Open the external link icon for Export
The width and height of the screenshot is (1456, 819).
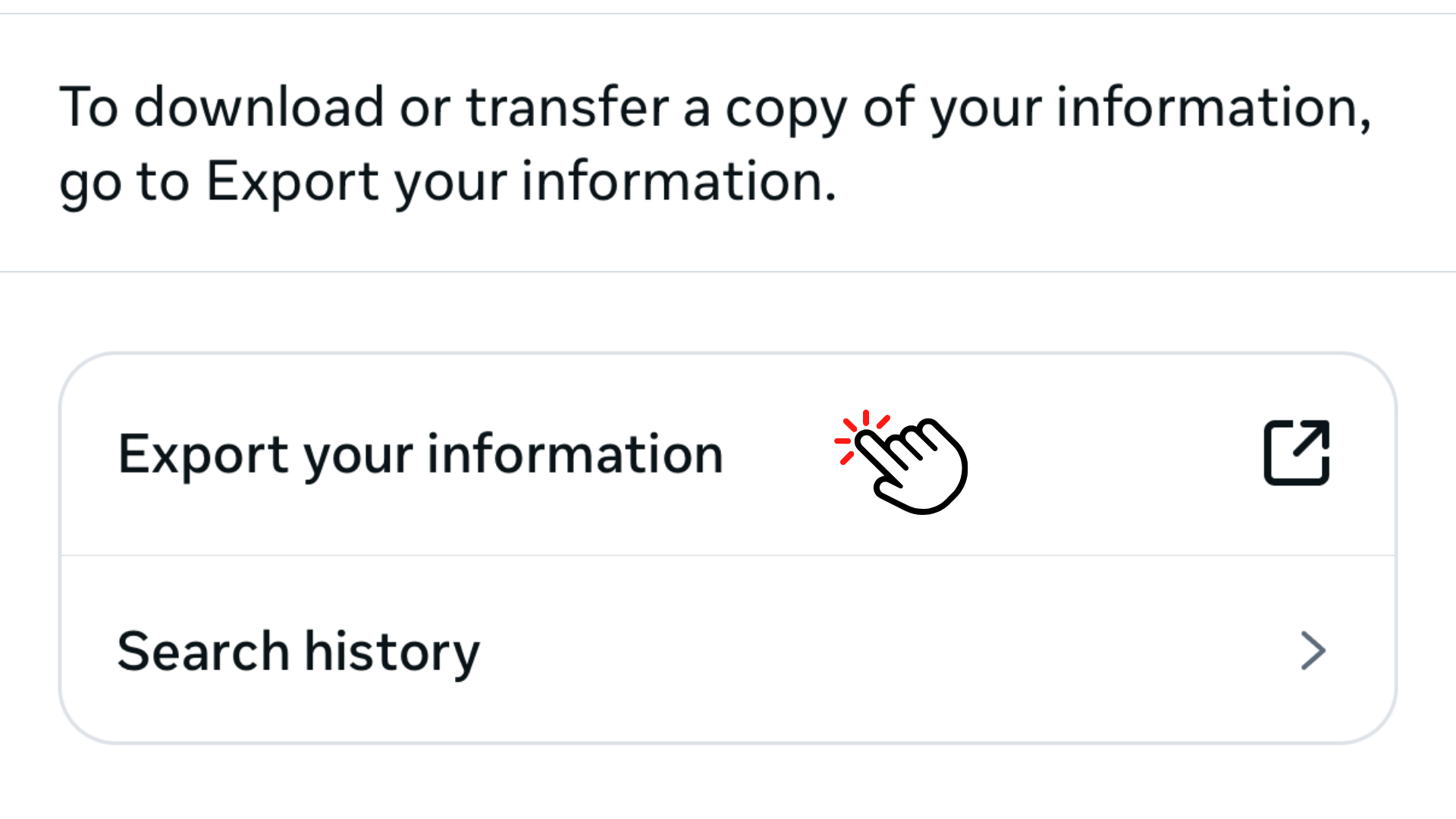pos(1296,453)
